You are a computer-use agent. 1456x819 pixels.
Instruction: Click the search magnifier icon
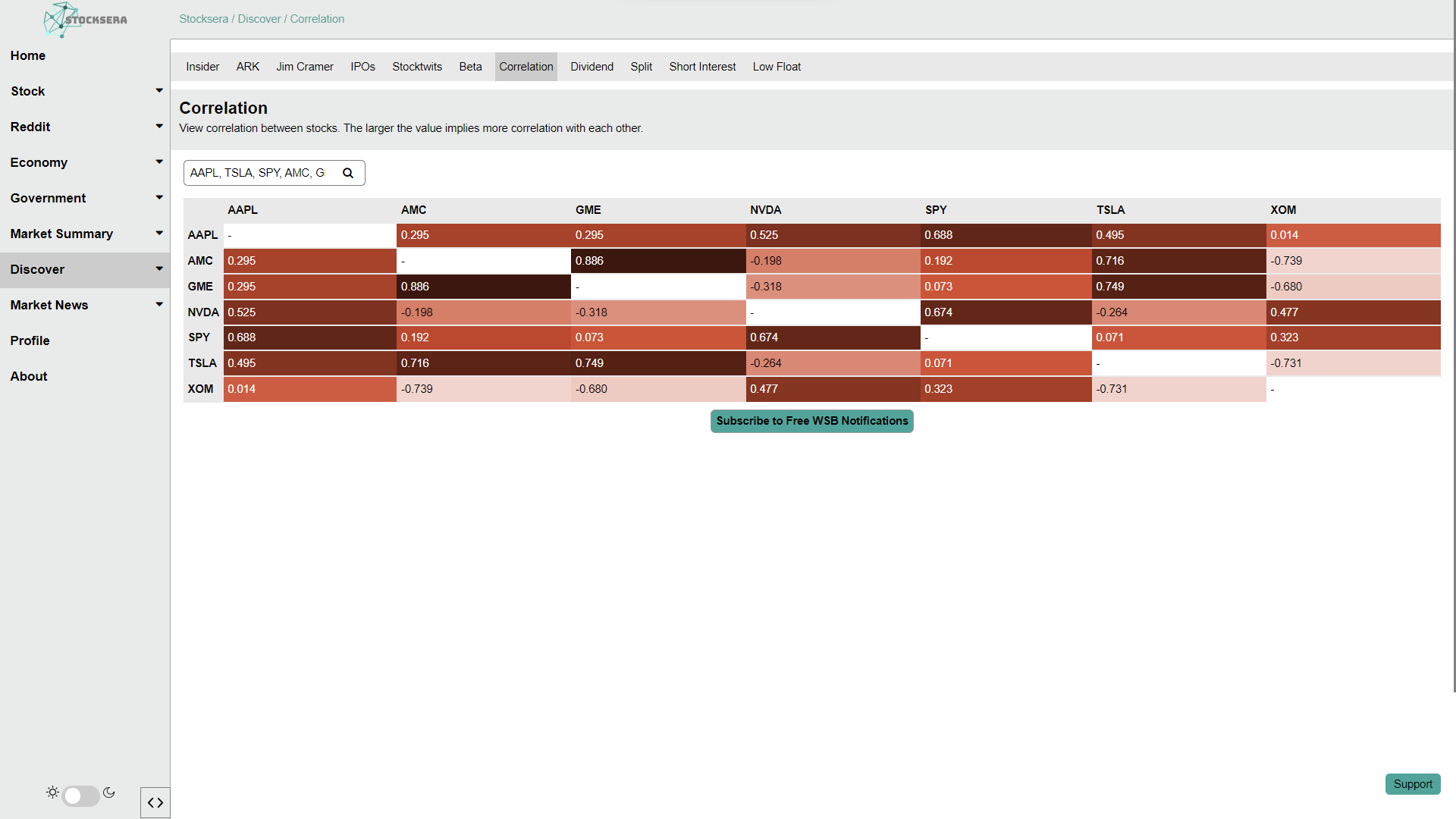tap(348, 173)
